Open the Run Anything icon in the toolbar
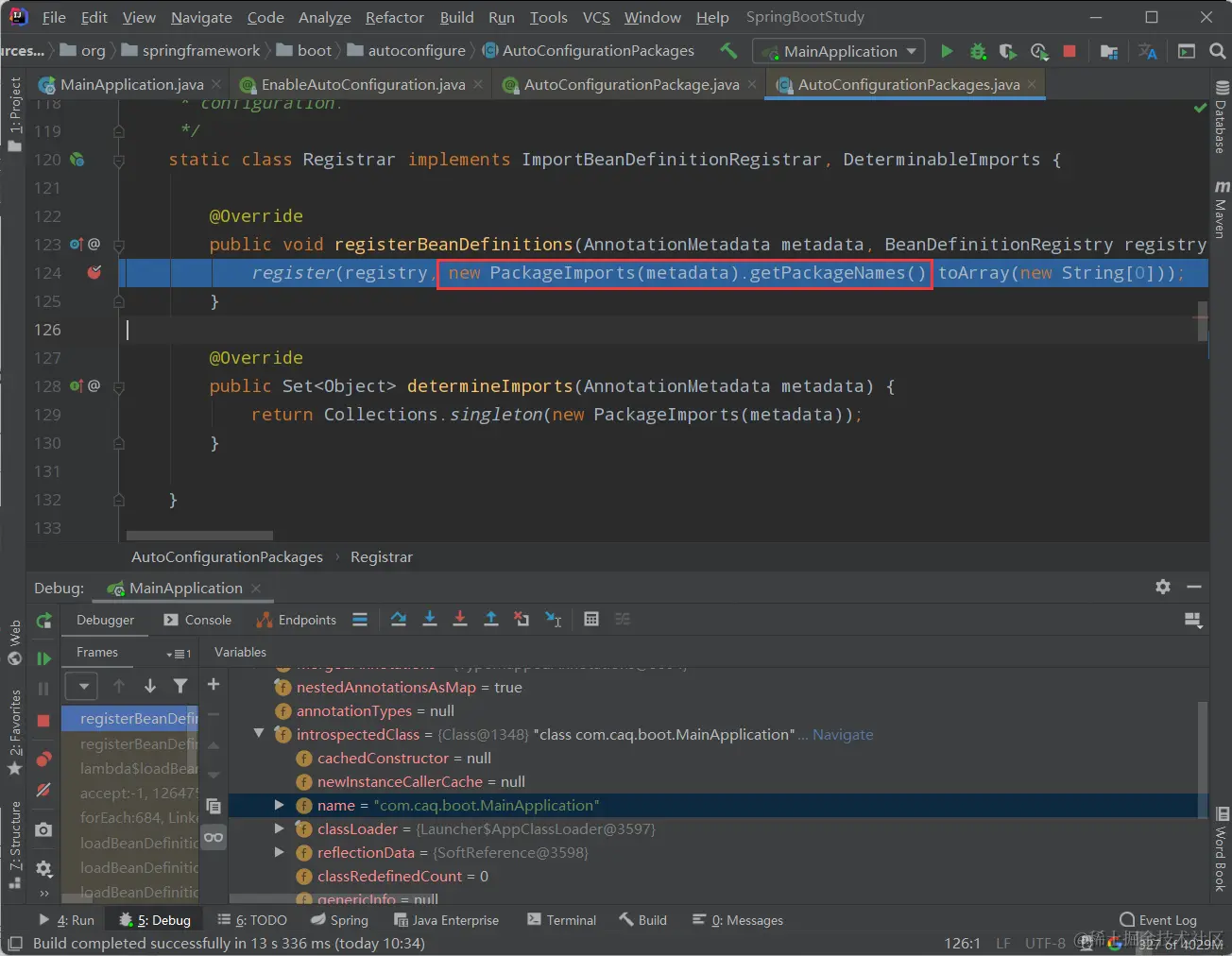Screen dimensions: 1232x956 click(1187, 51)
